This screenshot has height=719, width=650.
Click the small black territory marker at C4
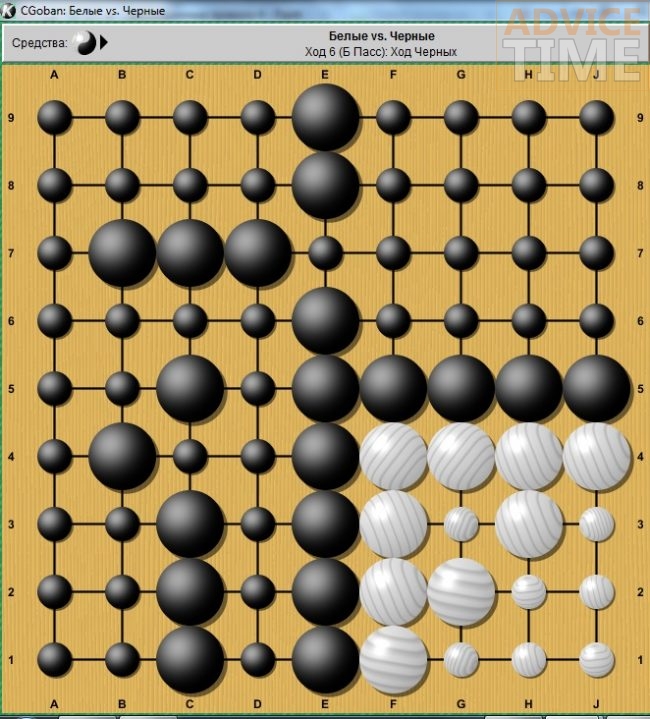click(x=190, y=457)
